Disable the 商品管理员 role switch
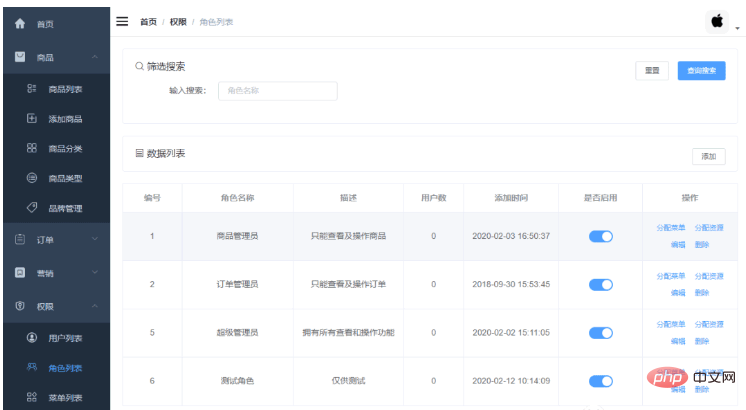The height and width of the screenshot is (410, 746). [601, 236]
